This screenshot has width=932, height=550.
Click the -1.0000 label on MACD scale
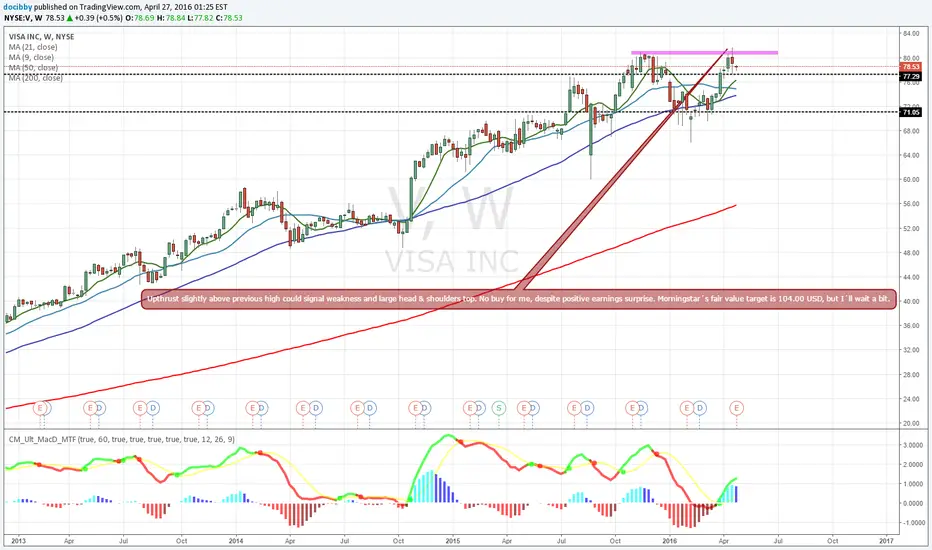coord(912,523)
